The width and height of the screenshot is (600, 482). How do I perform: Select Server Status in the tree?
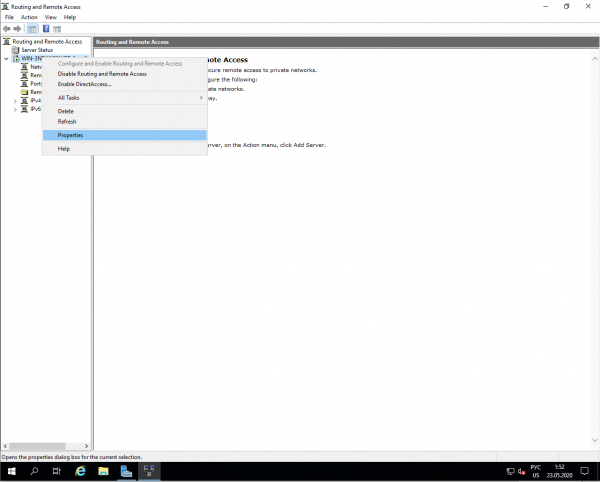tap(37, 50)
